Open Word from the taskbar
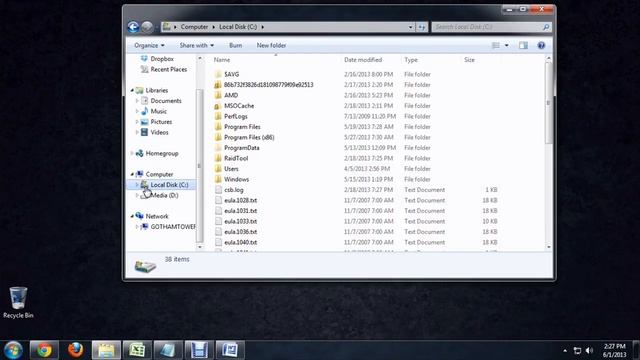Screen dimensions: 640x360 click(230, 350)
